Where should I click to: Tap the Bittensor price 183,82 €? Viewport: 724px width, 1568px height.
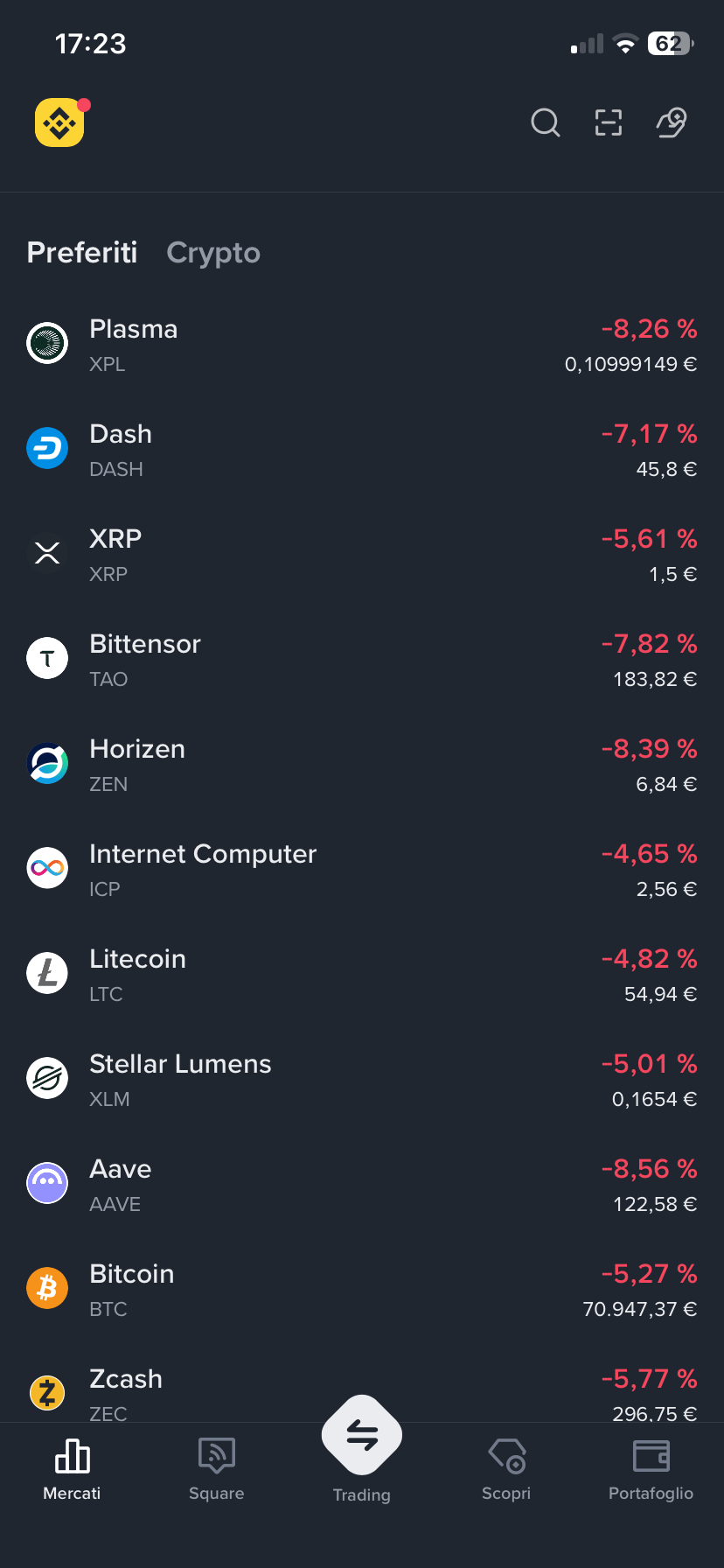tap(655, 679)
